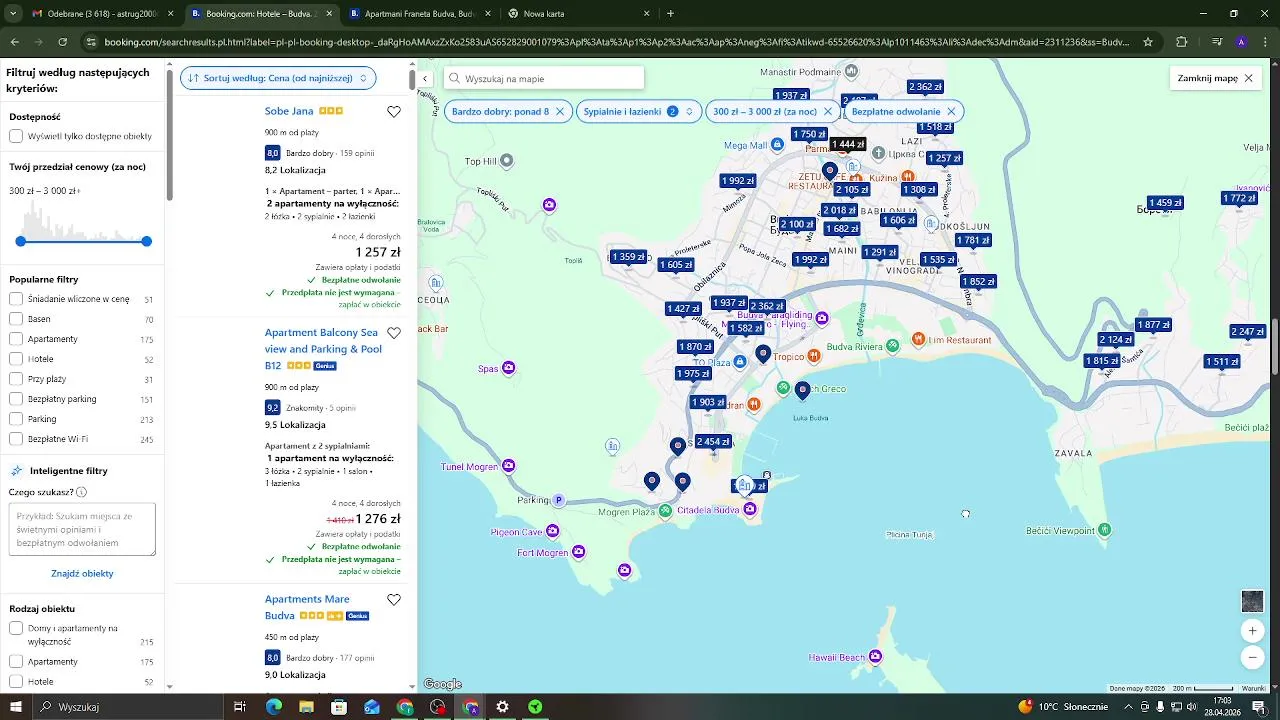Reload the page with browser refresh button

tap(62, 42)
